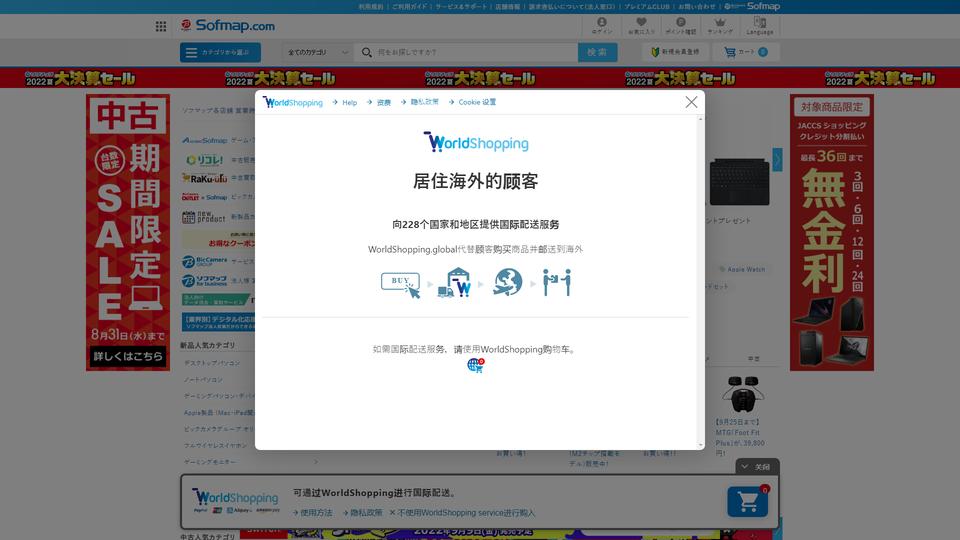Open the blue WorldShopping cart button

coord(748,501)
